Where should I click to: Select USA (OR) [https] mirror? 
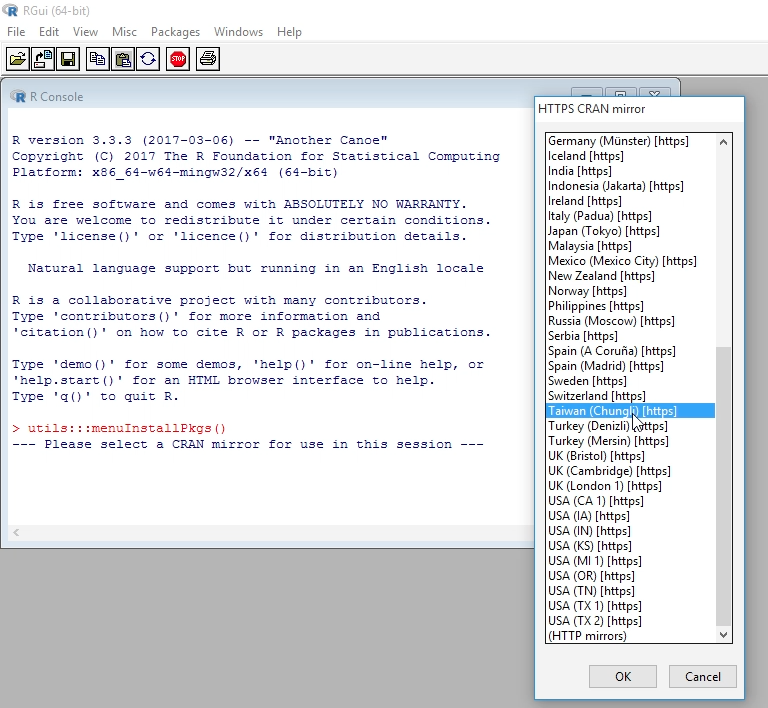point(630,576)
